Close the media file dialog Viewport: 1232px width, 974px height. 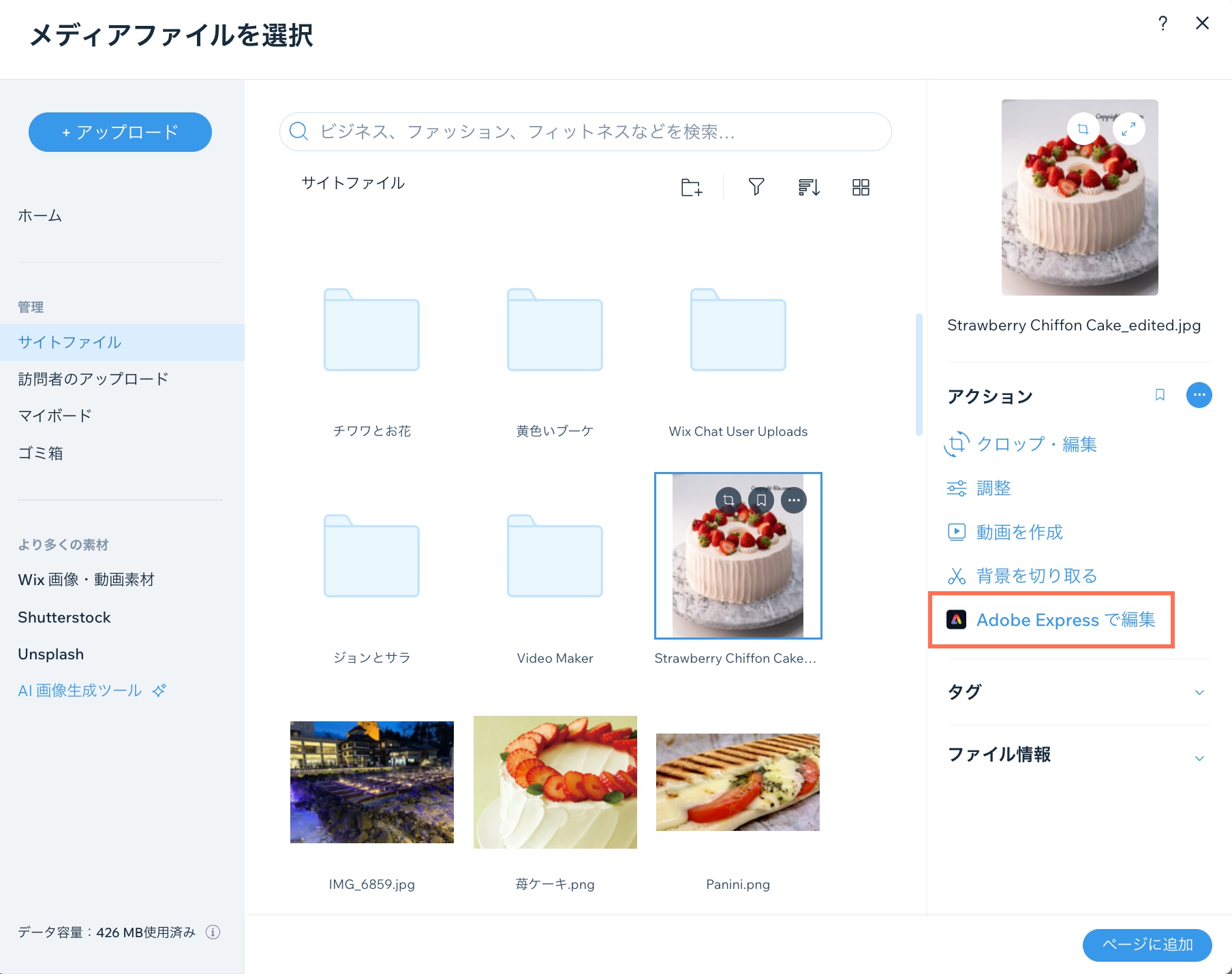coord(1202,23)
